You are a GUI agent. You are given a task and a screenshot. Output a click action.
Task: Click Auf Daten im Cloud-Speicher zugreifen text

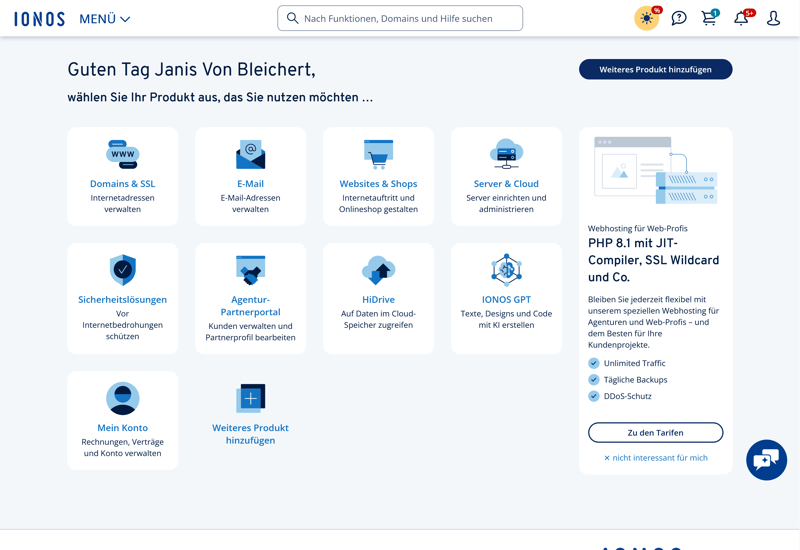coord(379,319)
